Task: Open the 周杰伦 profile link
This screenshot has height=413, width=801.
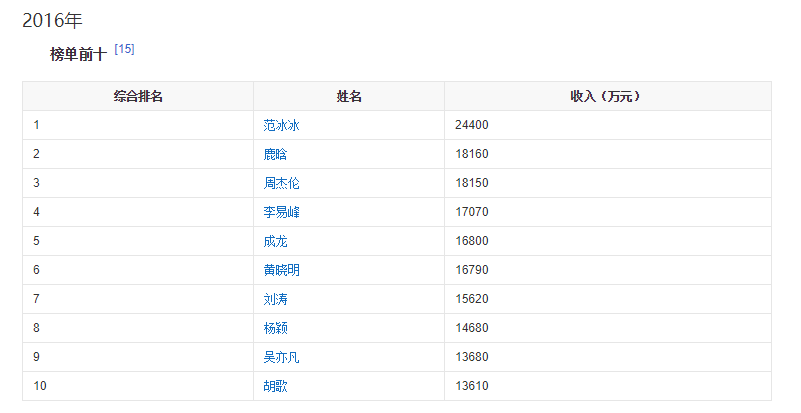Action: [x=281, y=183]
